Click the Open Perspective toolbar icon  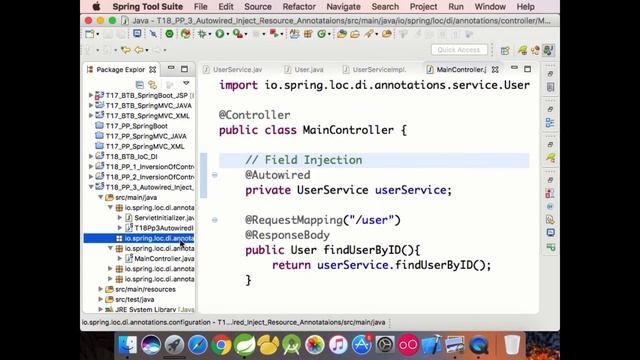[505, 50]
